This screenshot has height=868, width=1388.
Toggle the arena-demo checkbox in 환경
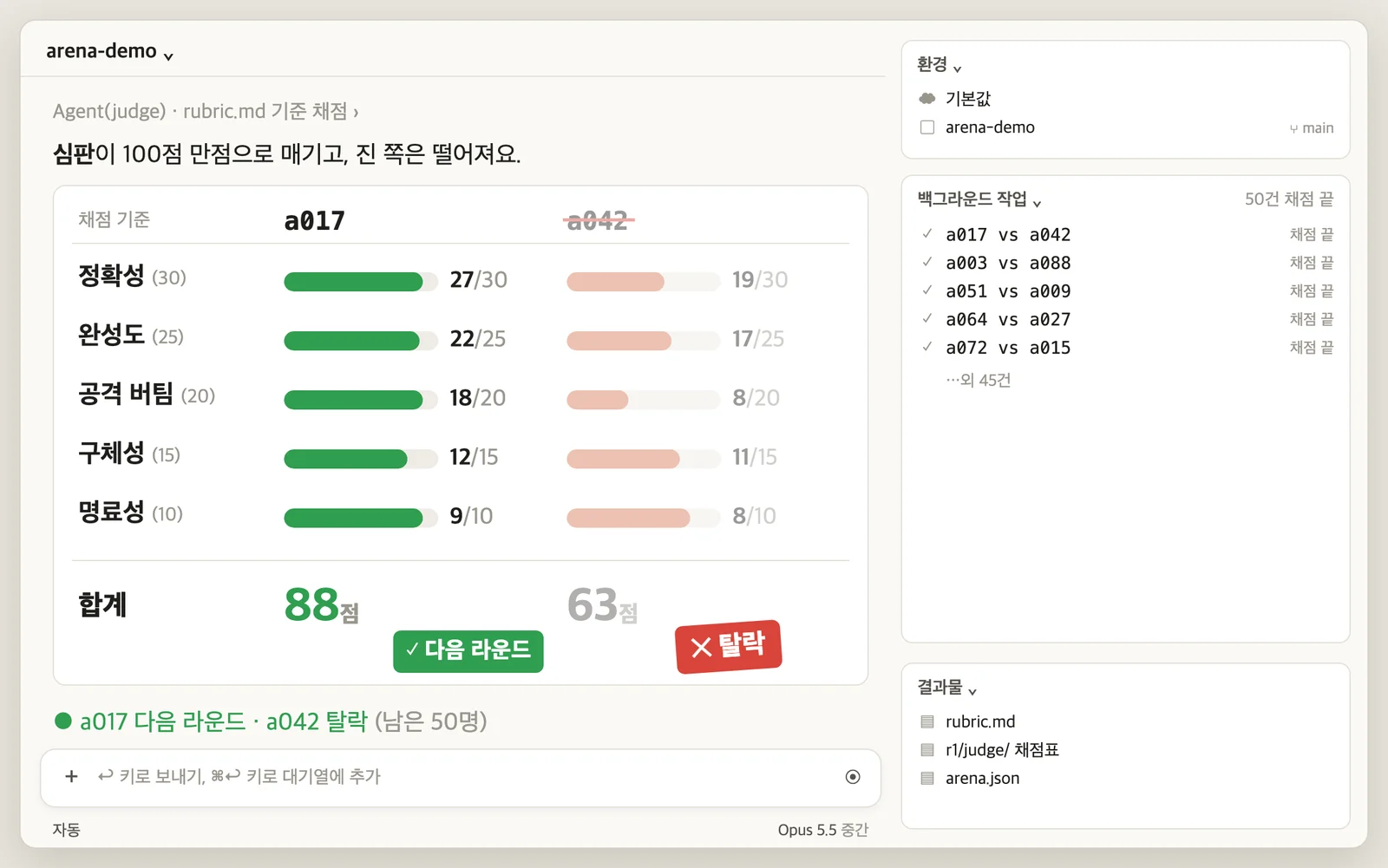point(927,127)
